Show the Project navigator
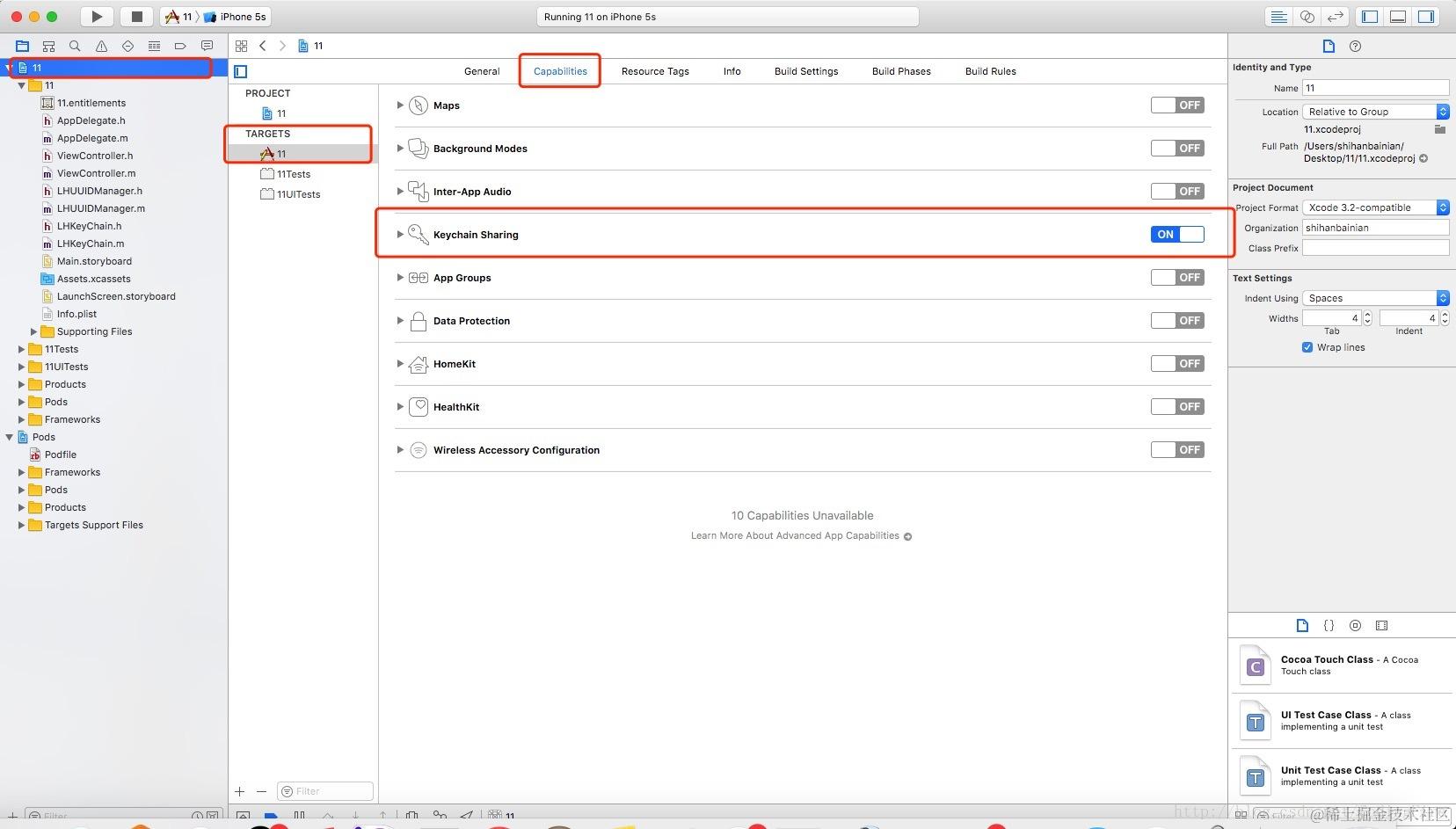The width and height of the screenshot is (1456, 829). (23, 46)
